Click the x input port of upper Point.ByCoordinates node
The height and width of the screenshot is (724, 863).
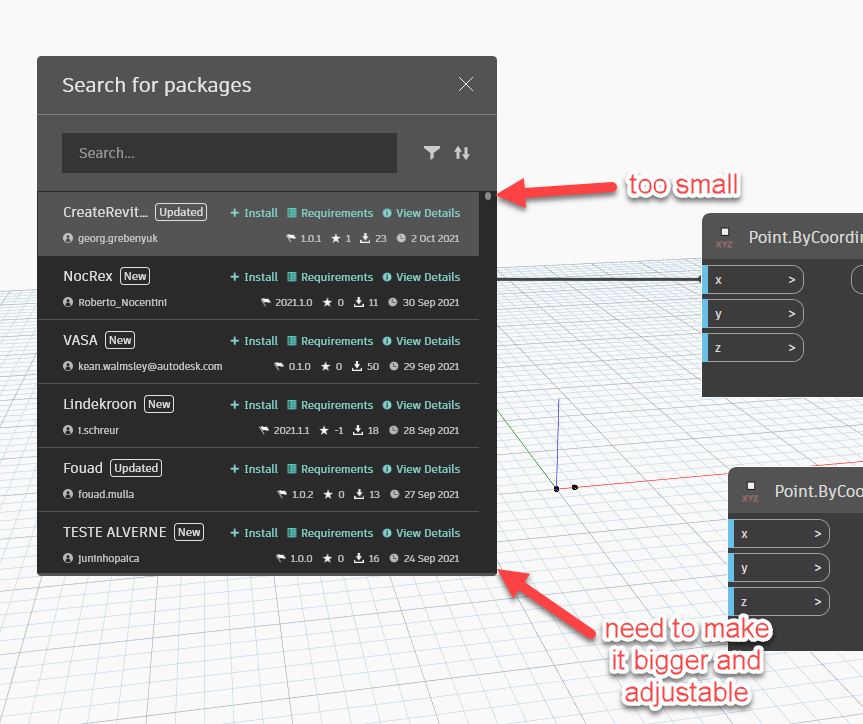752,280
